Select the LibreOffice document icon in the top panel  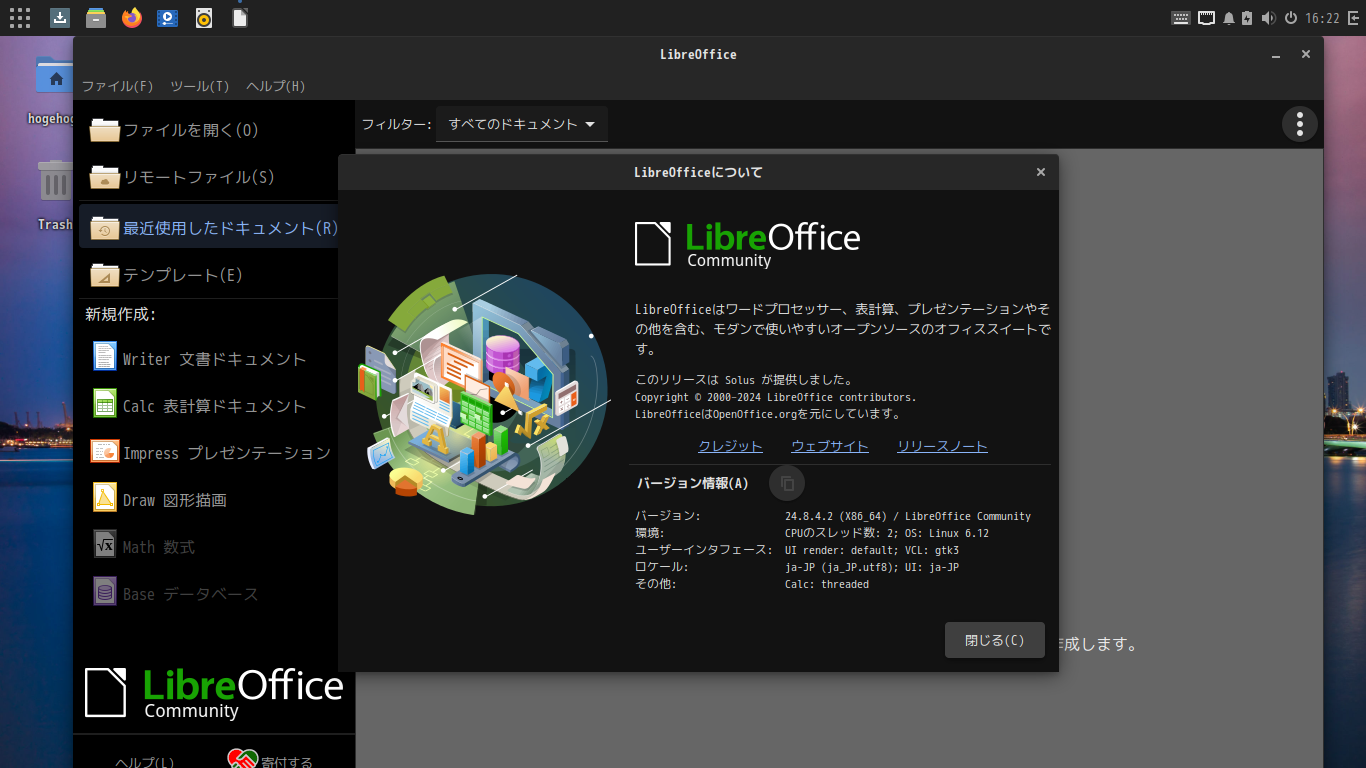(240, 18)
